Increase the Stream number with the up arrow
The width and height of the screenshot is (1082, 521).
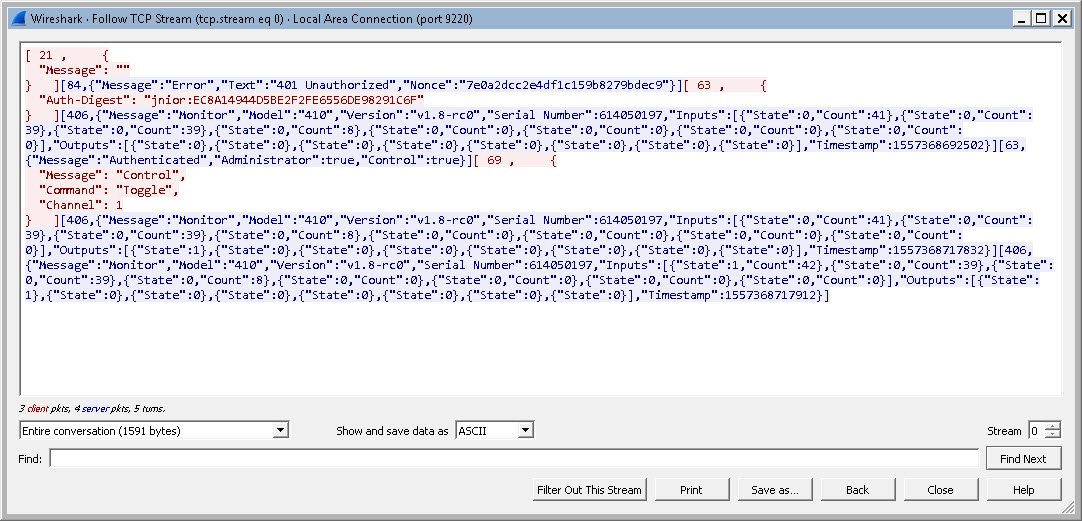[x=1052, y=426]
